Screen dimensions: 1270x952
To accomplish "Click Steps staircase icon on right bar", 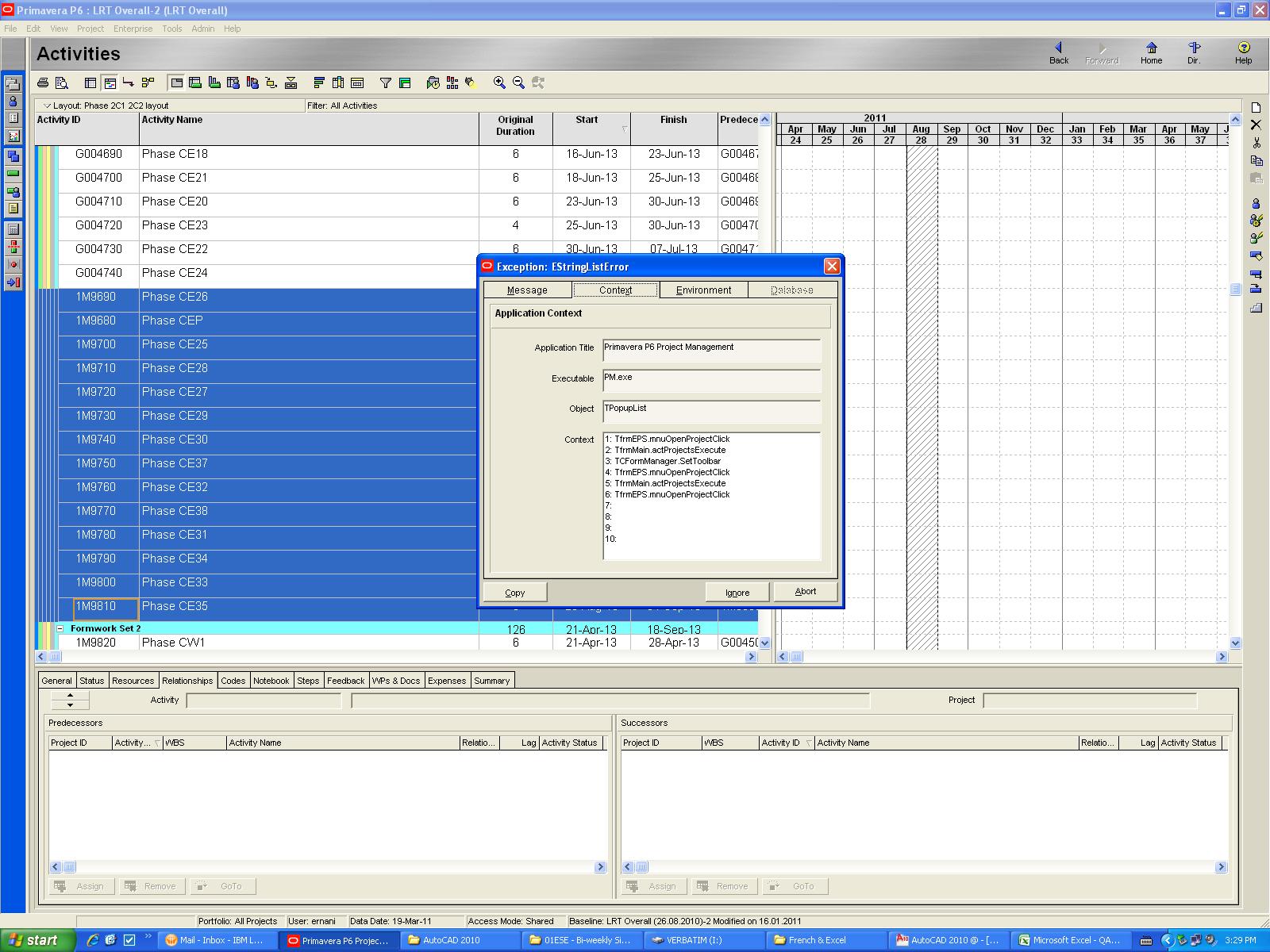I will (x=1256, y=308).
